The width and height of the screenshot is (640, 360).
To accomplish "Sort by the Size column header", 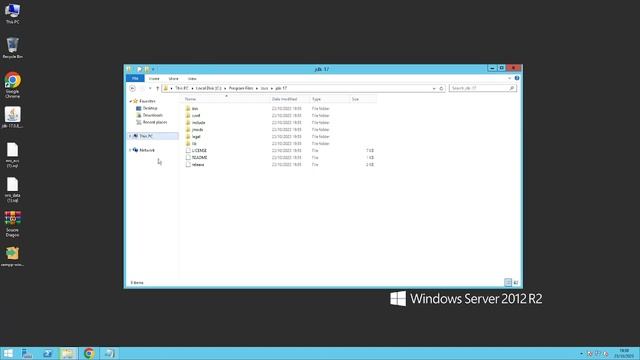I will point(363,99).
